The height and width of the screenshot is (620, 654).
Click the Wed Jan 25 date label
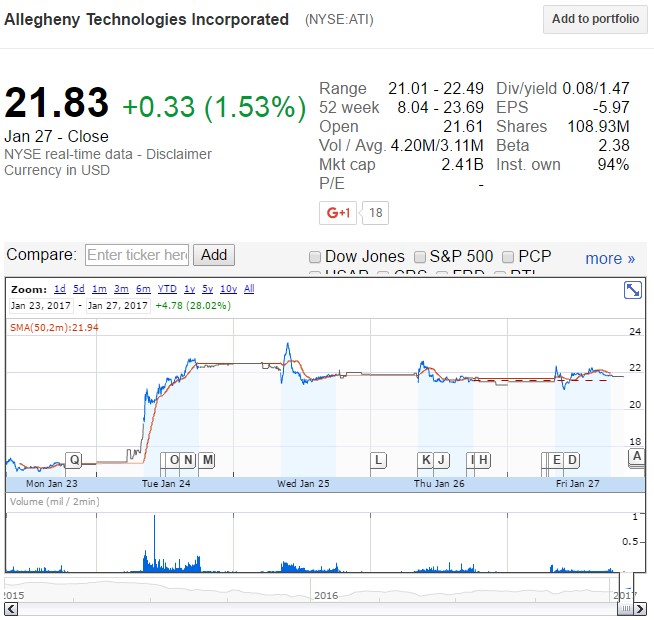coord(303,484)
